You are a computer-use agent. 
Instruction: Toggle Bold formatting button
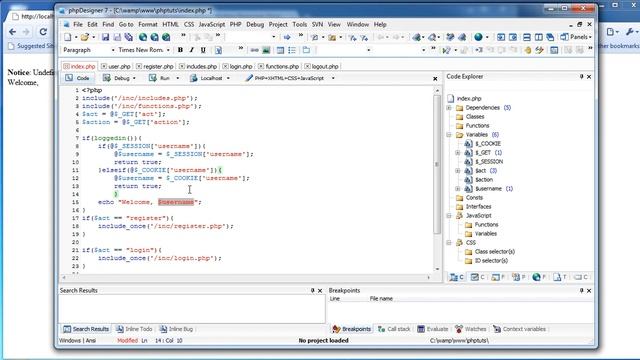[x=180, y=50]
